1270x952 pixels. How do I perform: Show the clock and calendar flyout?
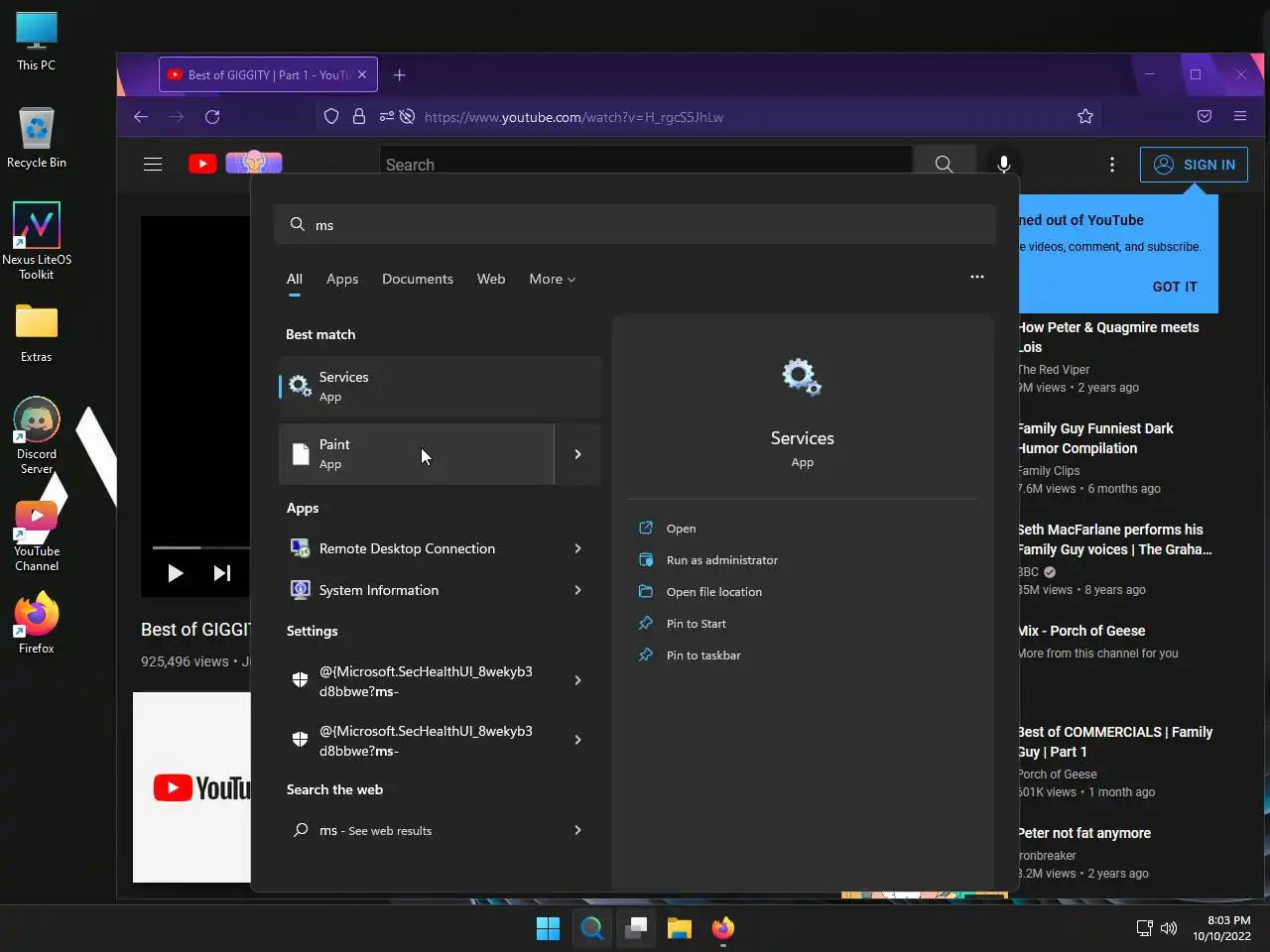pos(1221,928)
